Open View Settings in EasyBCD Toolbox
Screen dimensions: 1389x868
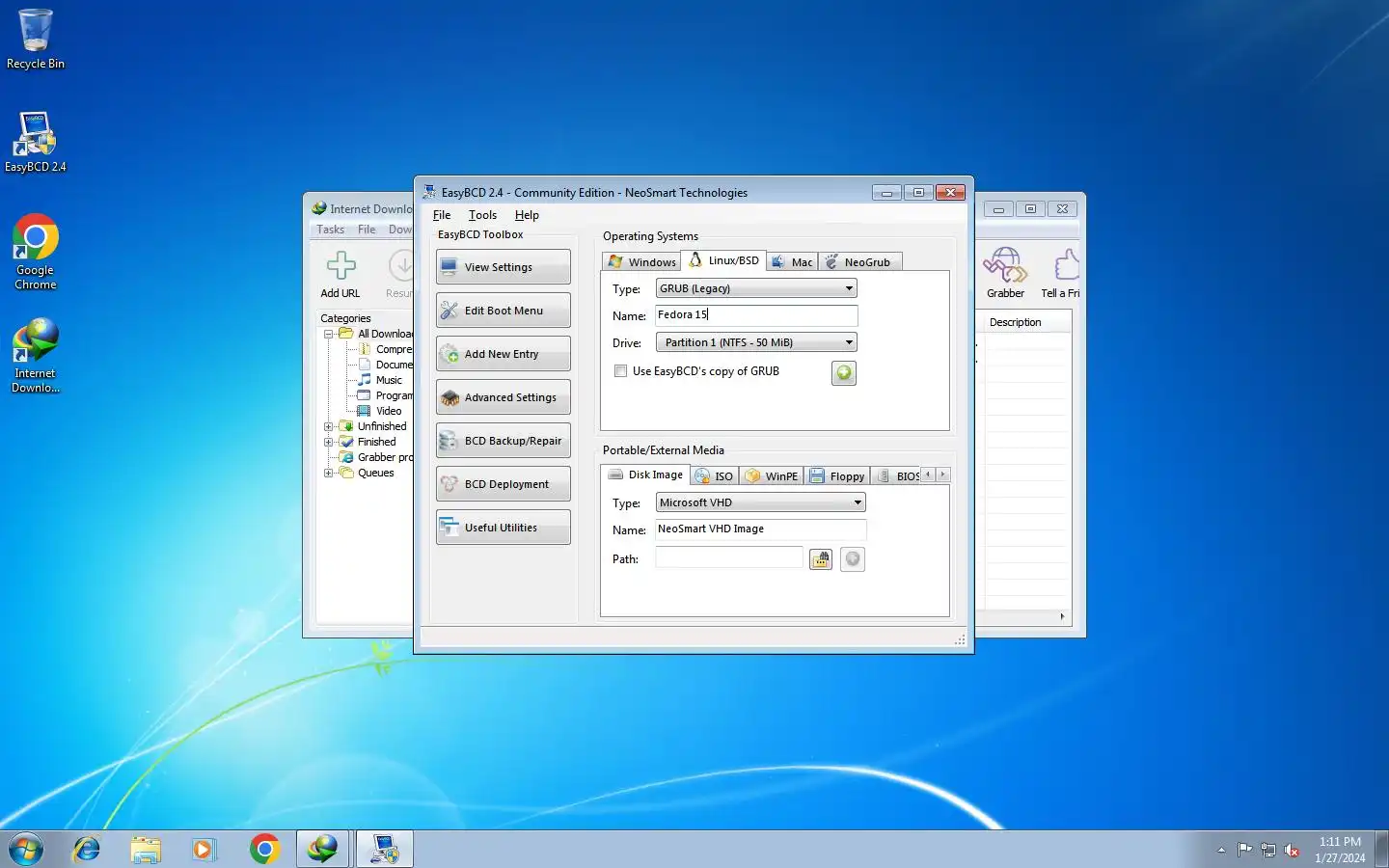(x=503, y=267)
